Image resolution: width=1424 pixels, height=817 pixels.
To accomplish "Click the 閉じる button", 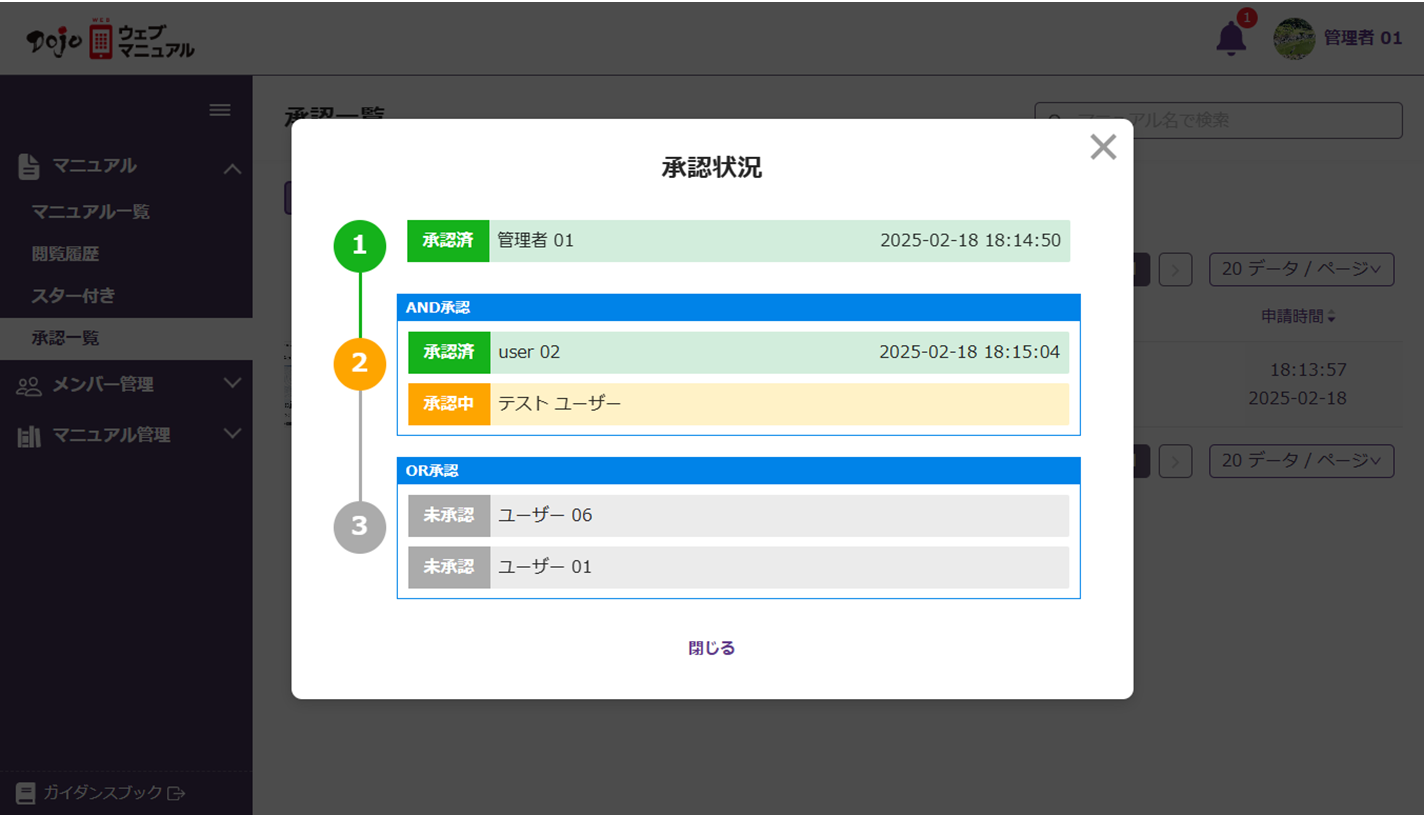I will coord(712,648).
